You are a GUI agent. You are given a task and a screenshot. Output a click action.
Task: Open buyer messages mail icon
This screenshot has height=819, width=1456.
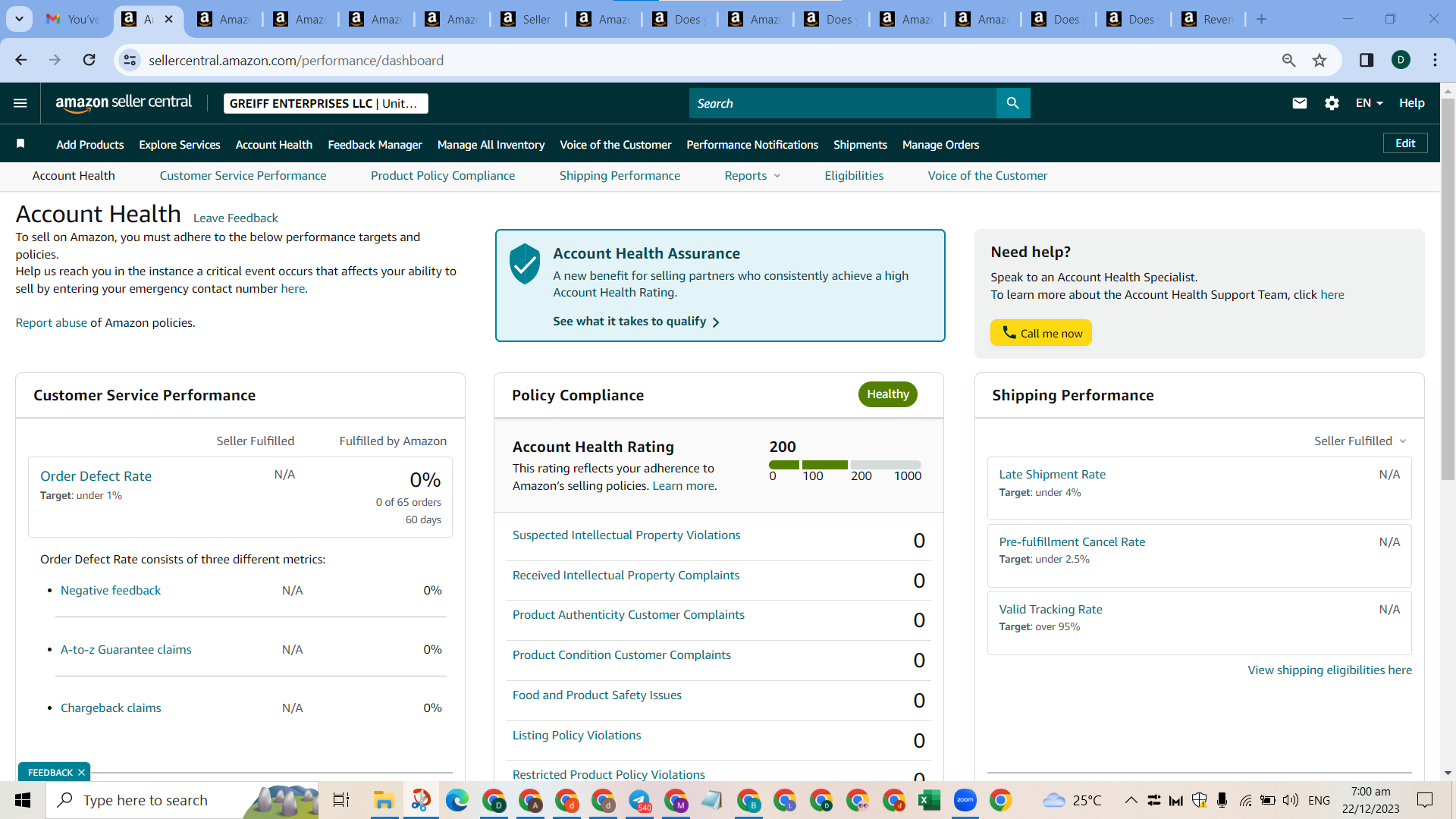1299,103
